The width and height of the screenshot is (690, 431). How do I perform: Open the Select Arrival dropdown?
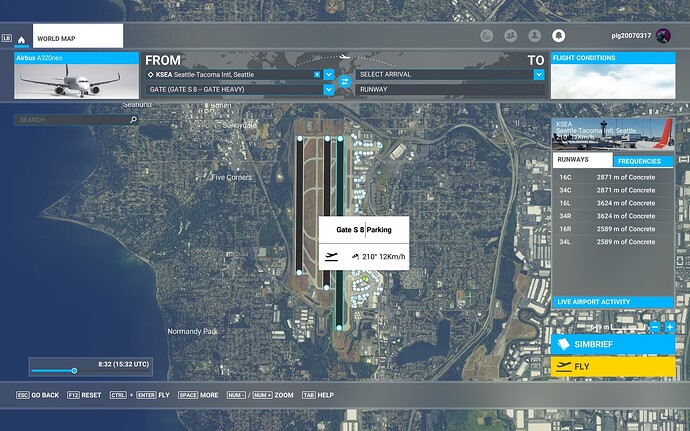click(535, 74)
